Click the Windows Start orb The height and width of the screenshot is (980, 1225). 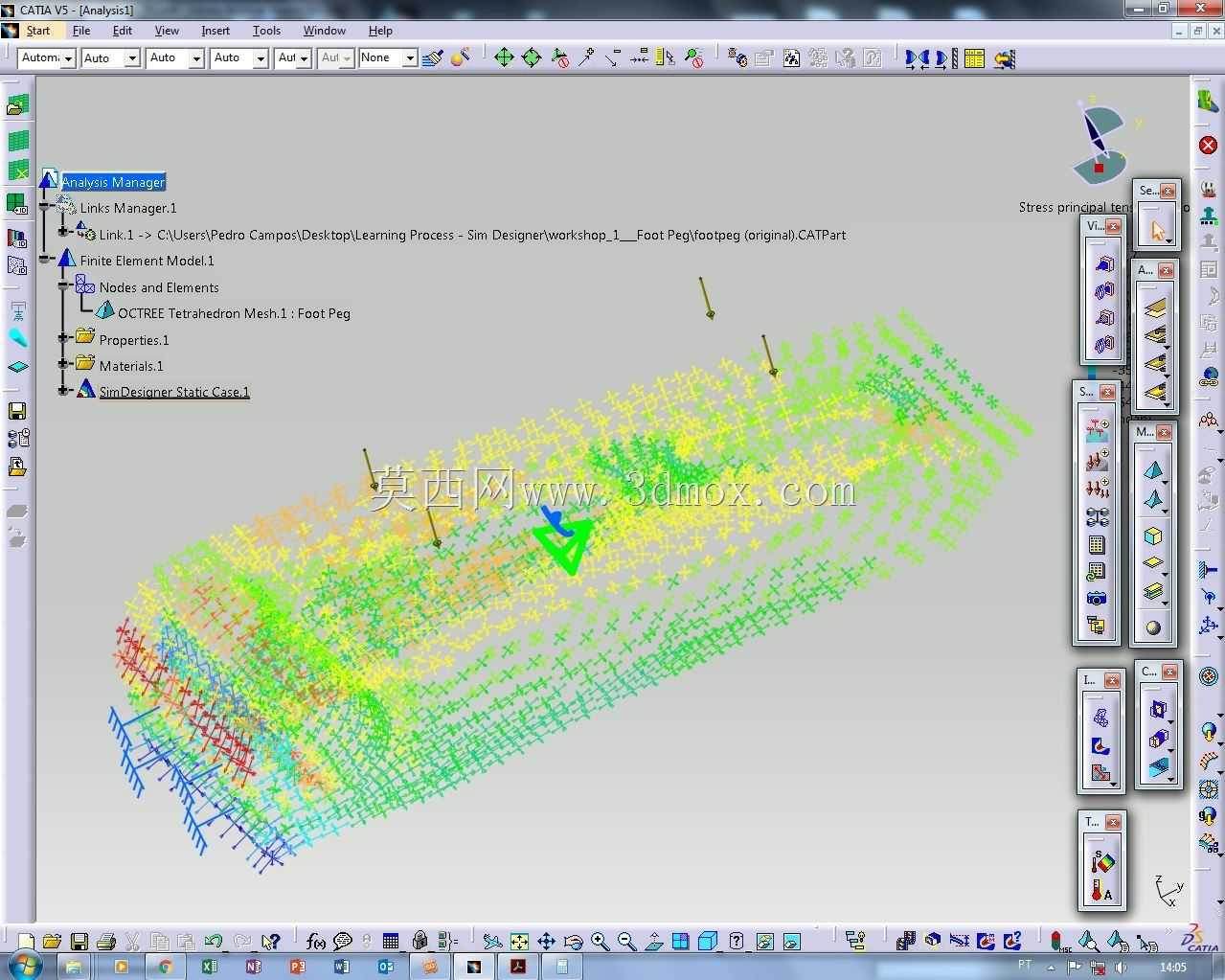coord(26,966)
